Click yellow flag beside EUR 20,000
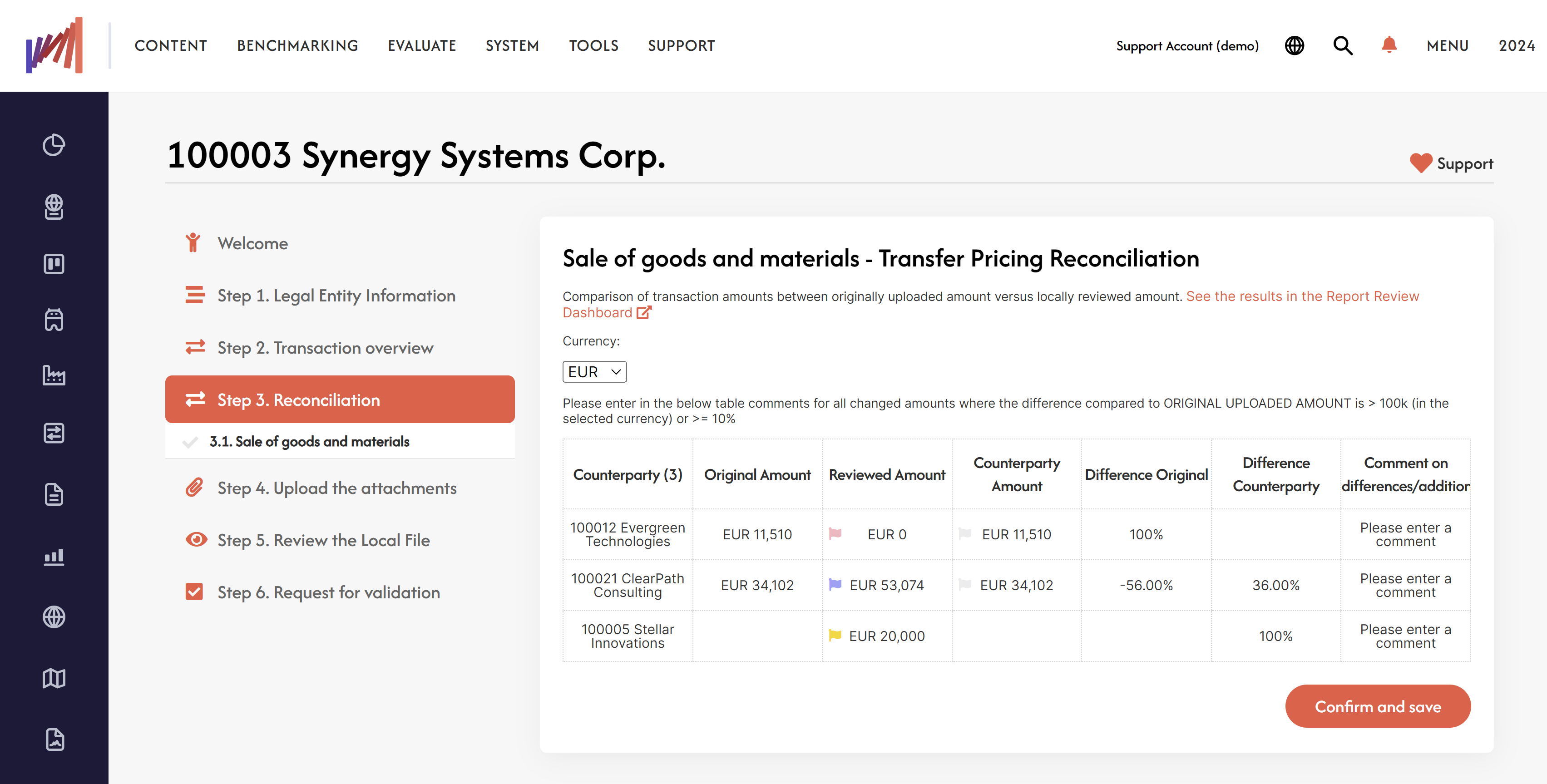Viewport: 1547px width, 784px height. coord(835,635)
